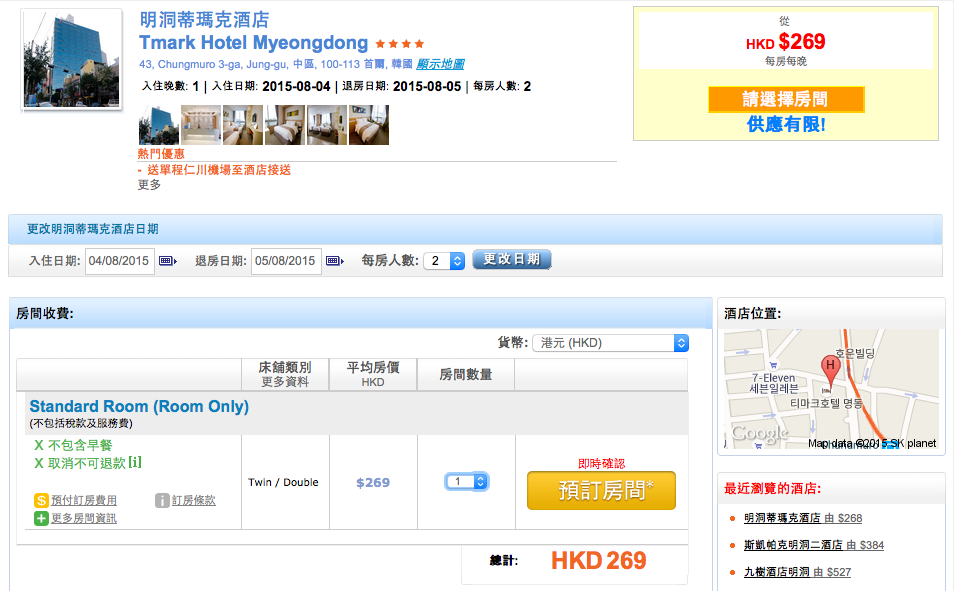Click the 訂房條款 link

click(194, 500)
